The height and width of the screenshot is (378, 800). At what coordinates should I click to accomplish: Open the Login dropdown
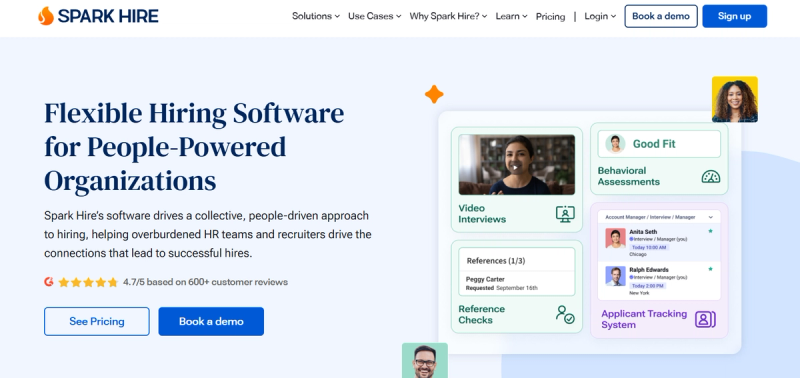point(600,16)
